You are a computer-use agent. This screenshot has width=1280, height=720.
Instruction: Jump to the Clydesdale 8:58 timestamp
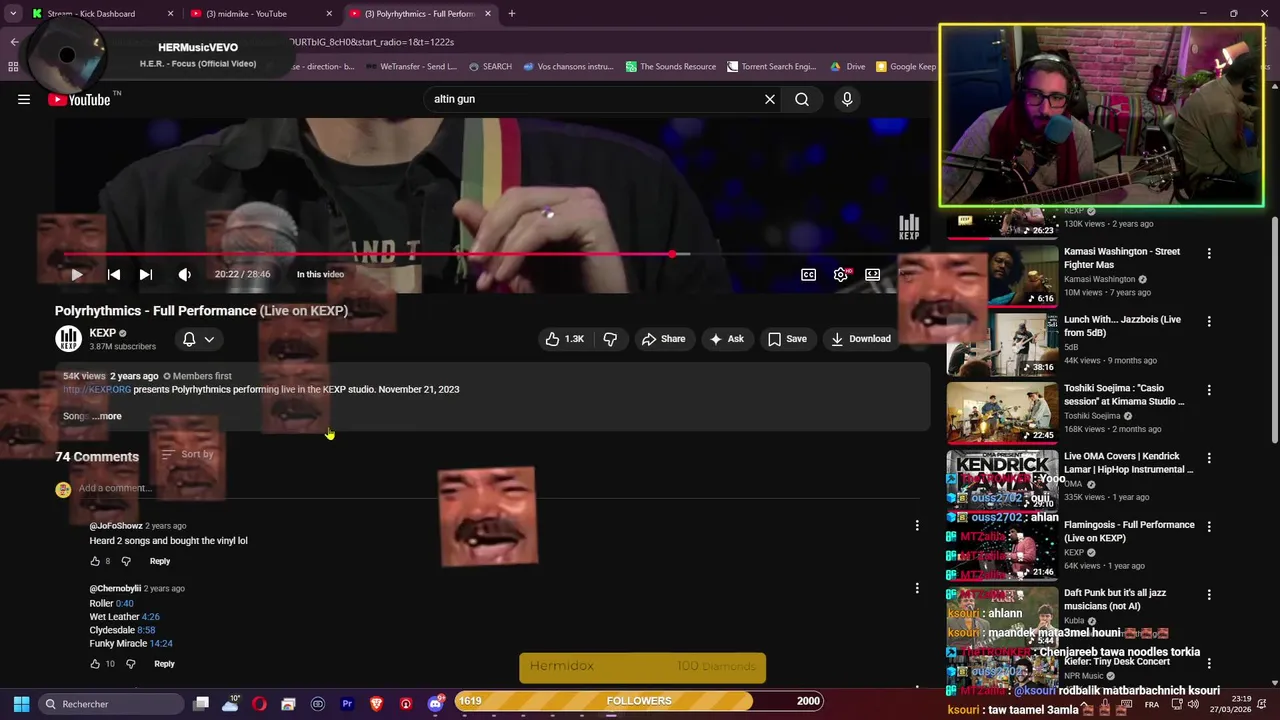tap(146, 630)
